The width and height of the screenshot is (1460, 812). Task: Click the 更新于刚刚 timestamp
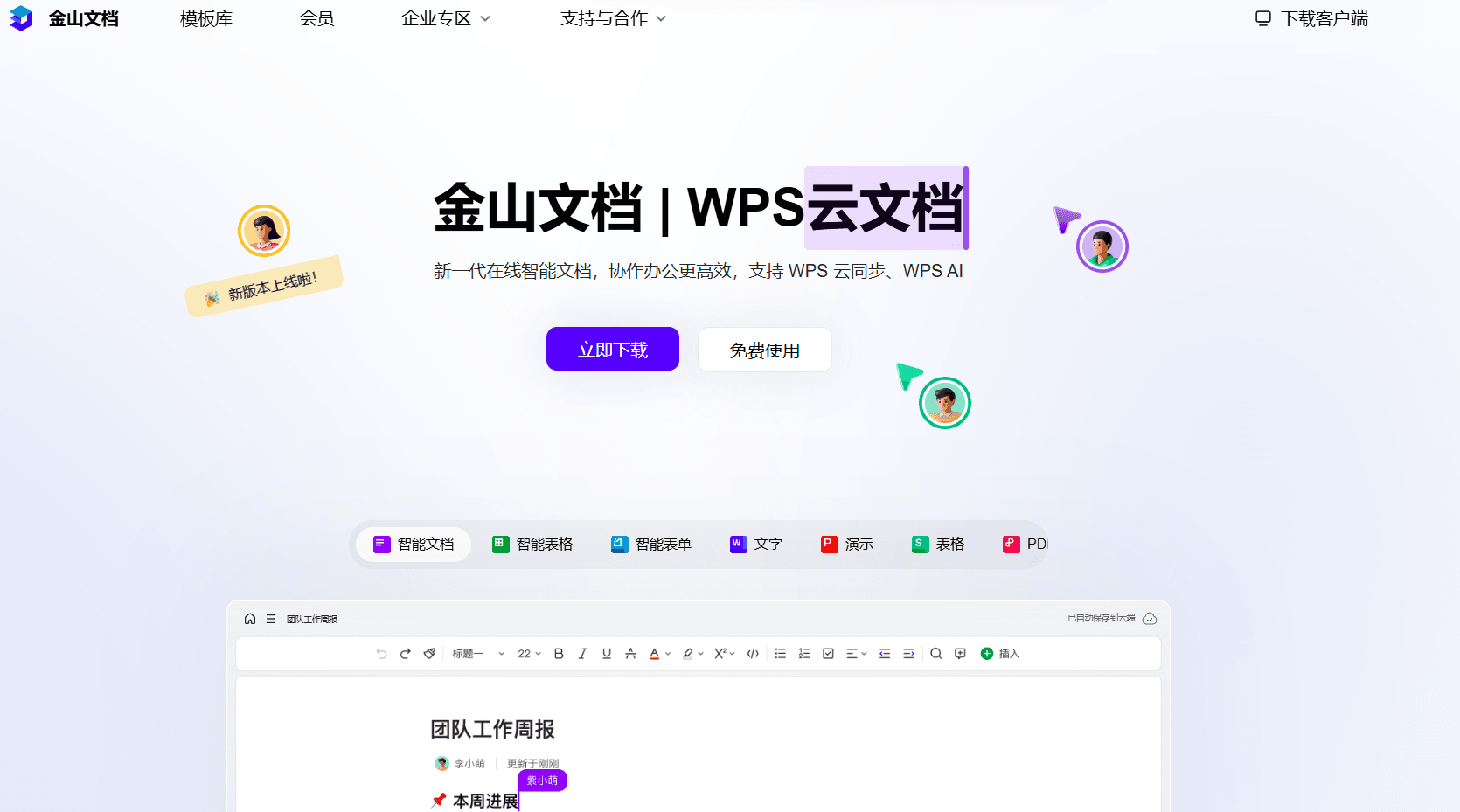533,764
